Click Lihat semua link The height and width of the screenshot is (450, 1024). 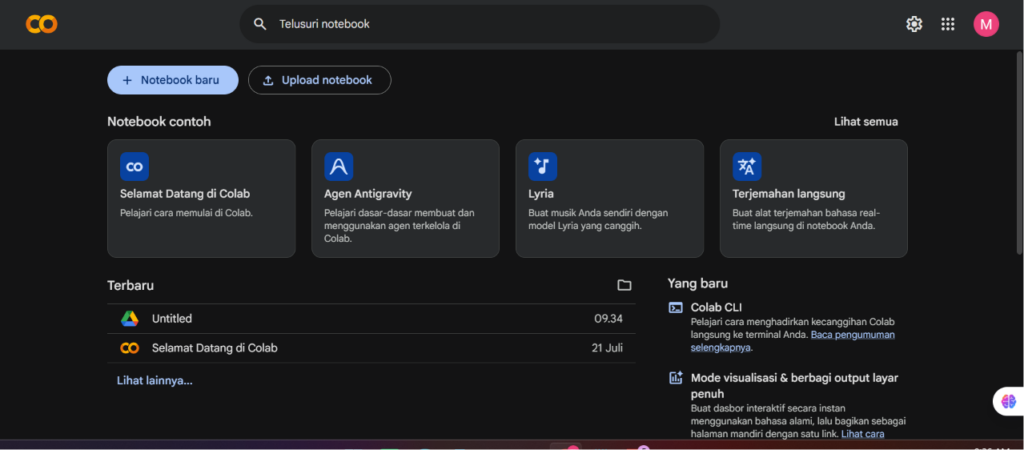(x=866, y=121)
